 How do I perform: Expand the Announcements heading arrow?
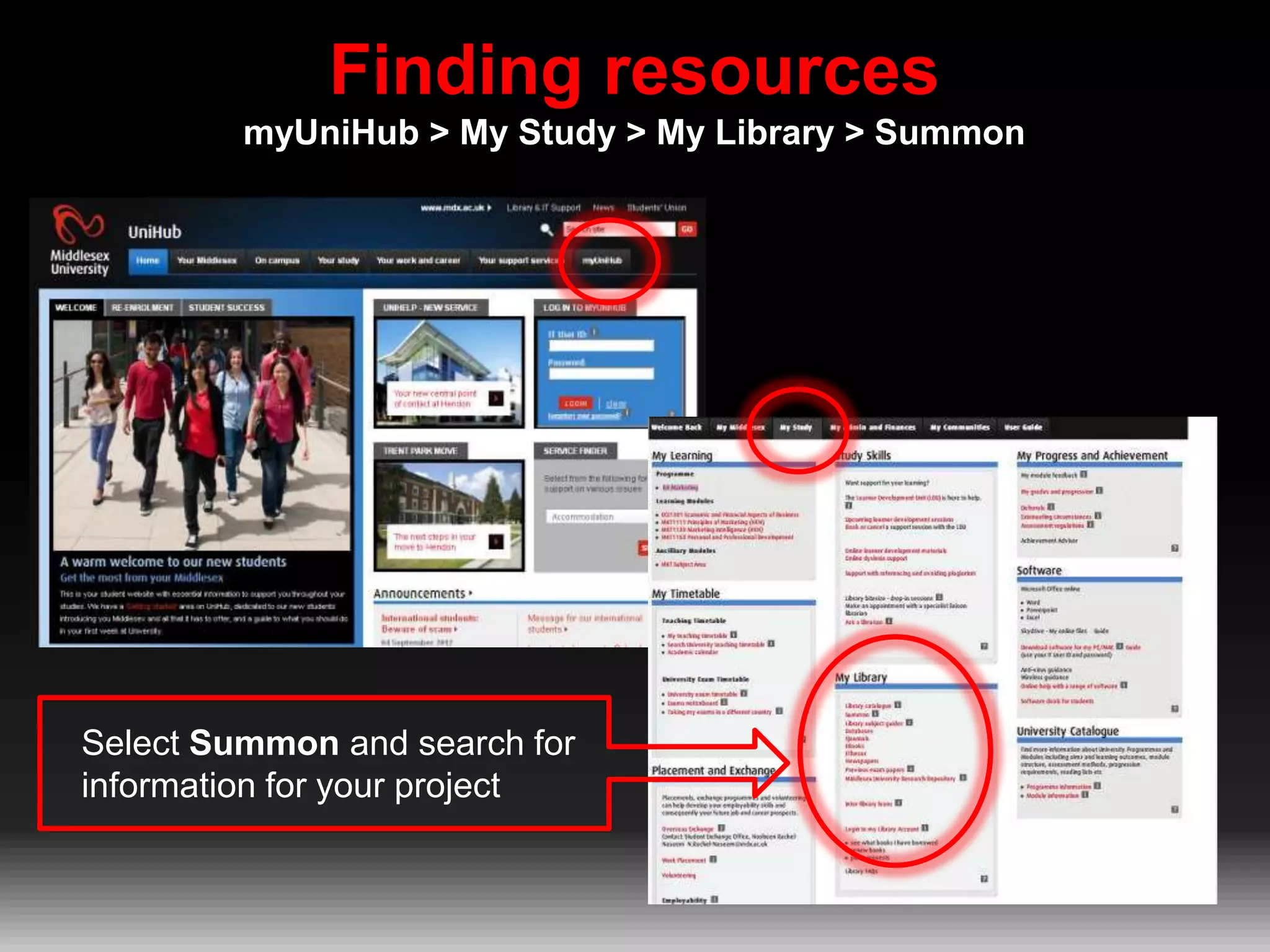[x=471, y=594]
